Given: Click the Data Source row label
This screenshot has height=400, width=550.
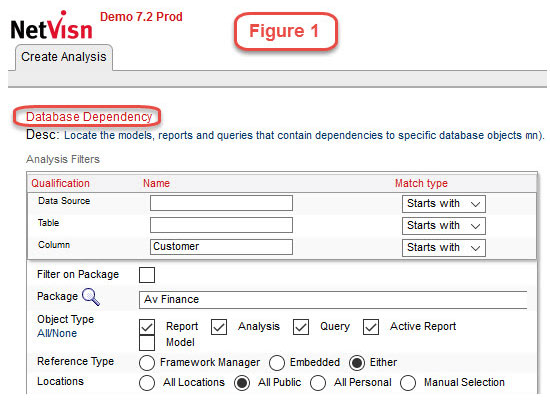Looking at the screenshot, I should coord(64,201).
